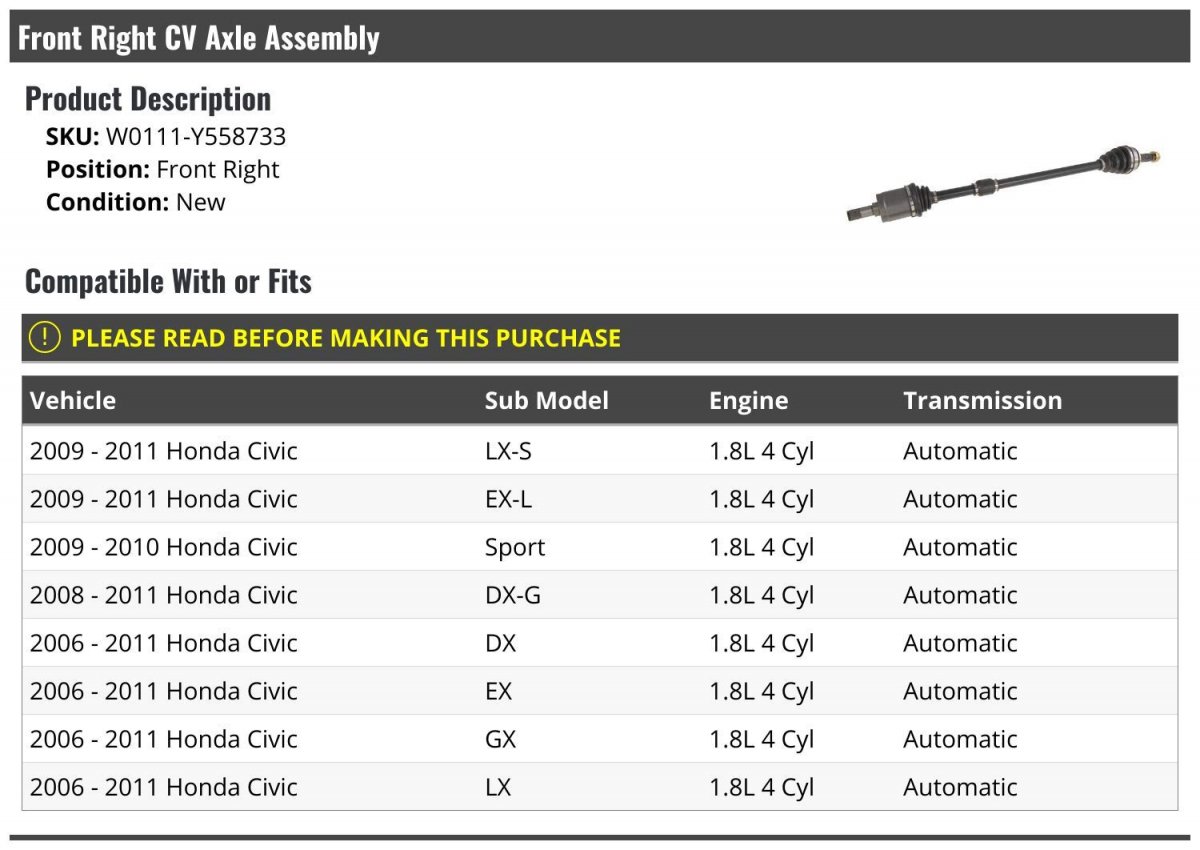Click the Compatible With or Fits heading
The image size is (1200, 850).
(168, 281)
